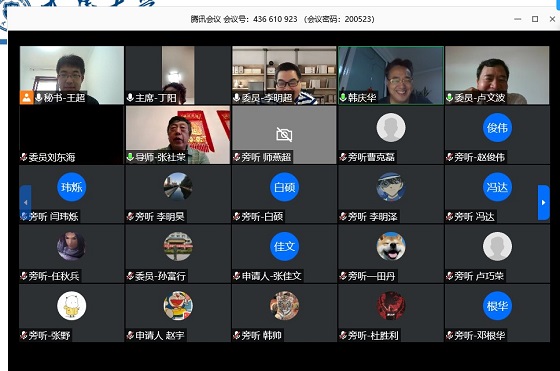Select the video tile of 主席-丁阳

coord(178,75)
